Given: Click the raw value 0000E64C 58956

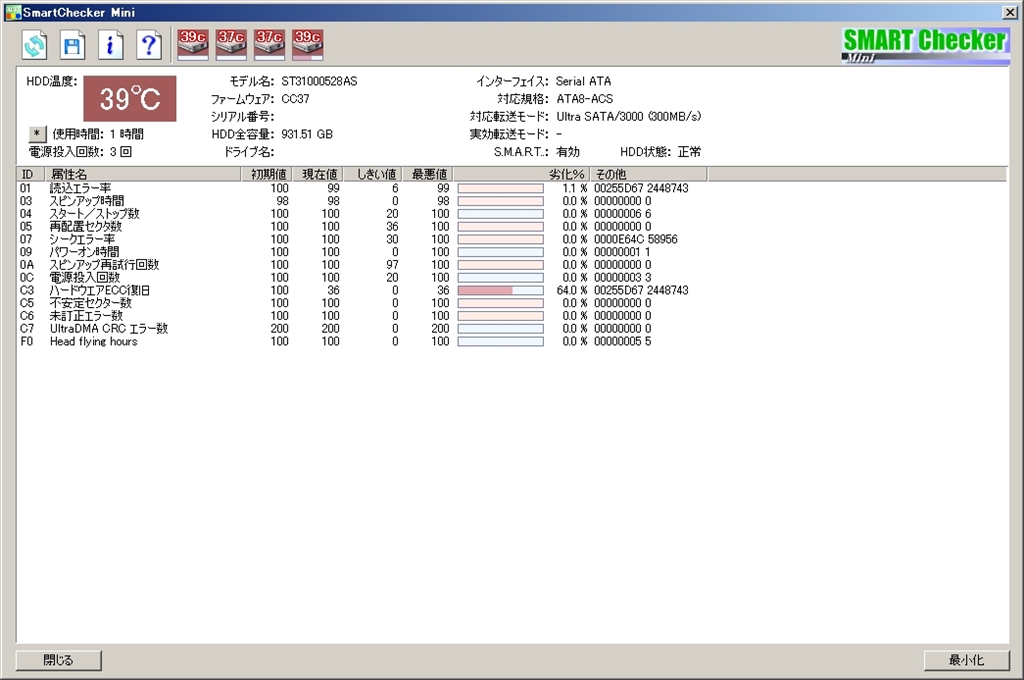Looking at the screenshot, I should pos(635,239).
